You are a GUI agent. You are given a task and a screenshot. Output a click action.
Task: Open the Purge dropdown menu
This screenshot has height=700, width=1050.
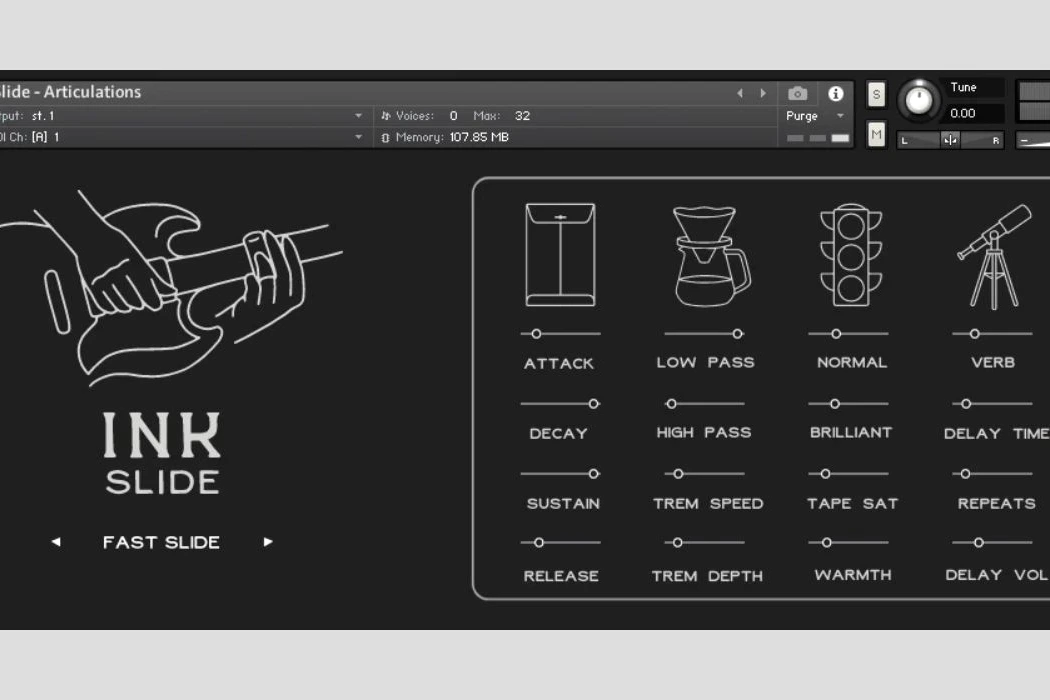click(816, 116)
